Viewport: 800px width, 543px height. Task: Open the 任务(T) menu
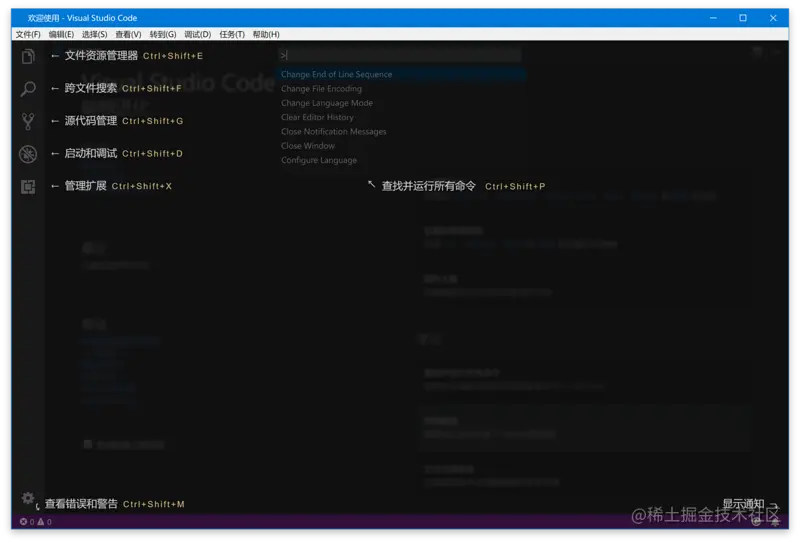coord(232,34)
